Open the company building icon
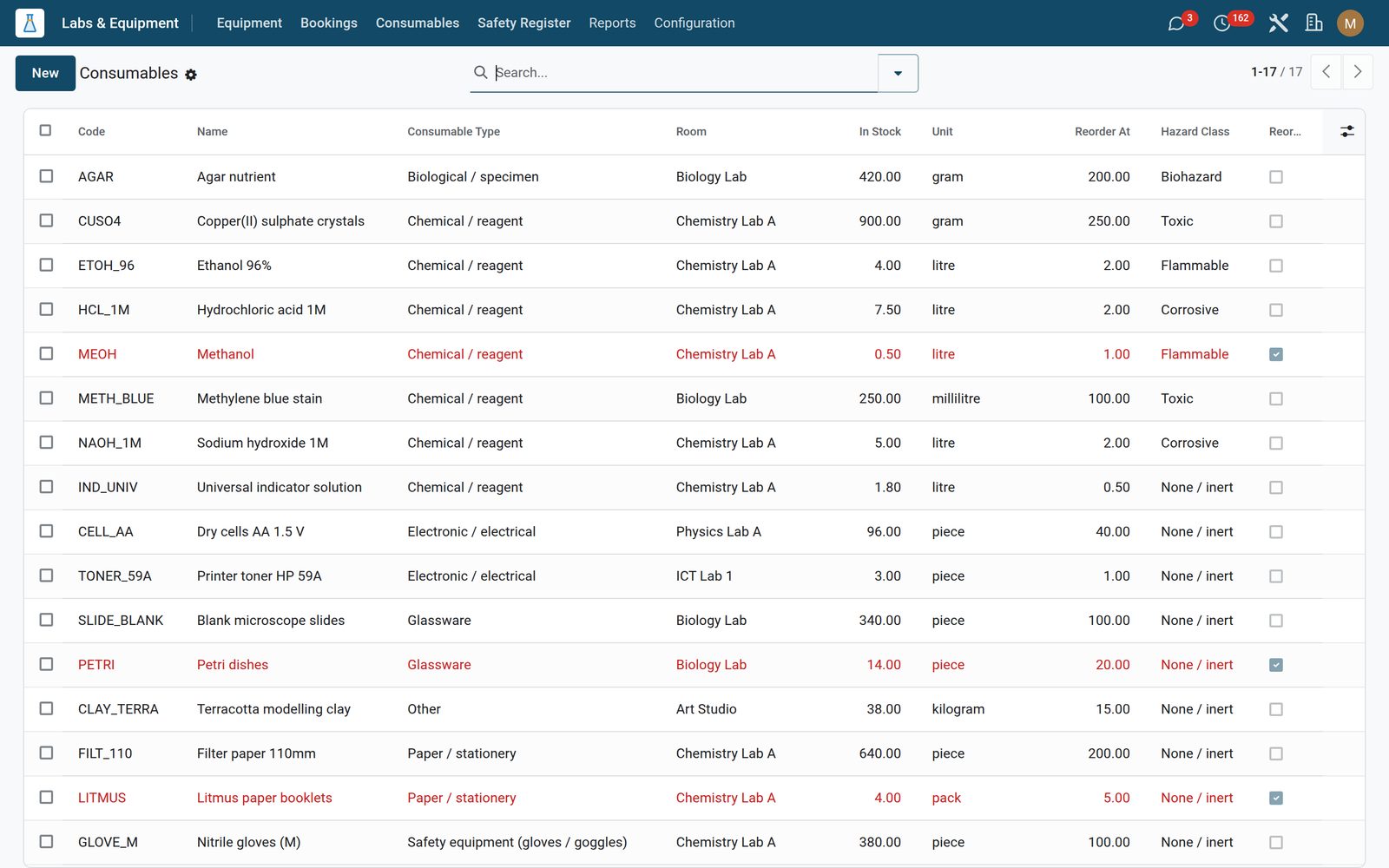Image resolution: width=1389 pixels, height=868 pixels. (x=1313, y=23)
